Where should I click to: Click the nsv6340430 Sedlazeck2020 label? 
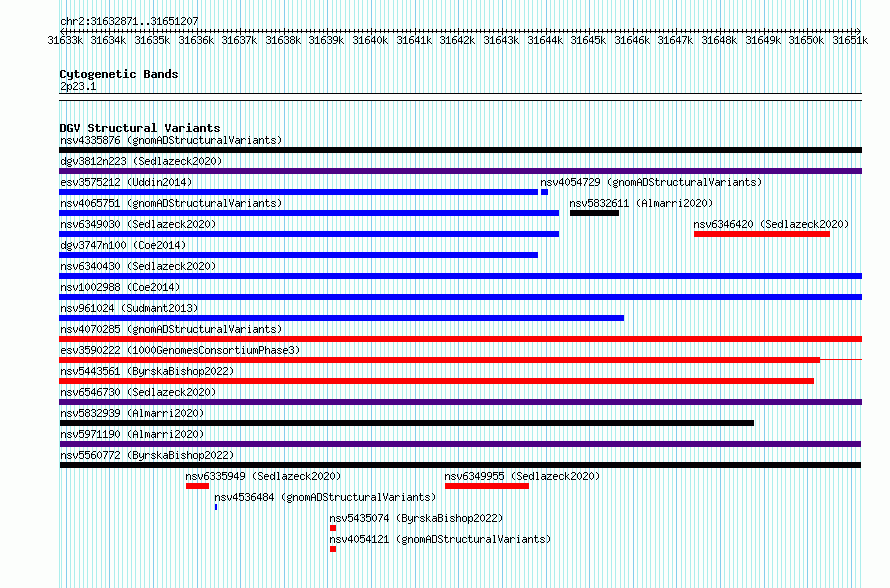pyautogui.click(x=138, y=266)
